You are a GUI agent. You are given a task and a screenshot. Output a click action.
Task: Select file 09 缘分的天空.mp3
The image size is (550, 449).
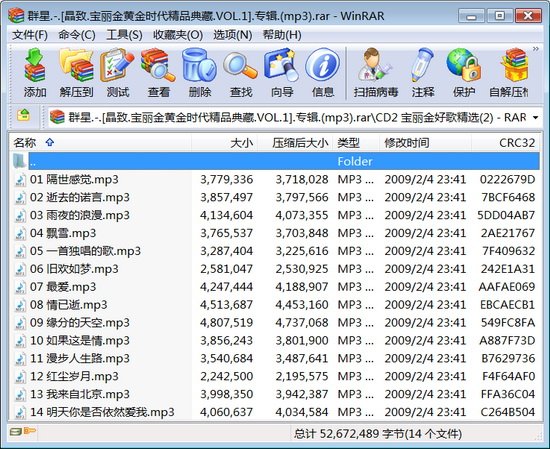point(275,323)
